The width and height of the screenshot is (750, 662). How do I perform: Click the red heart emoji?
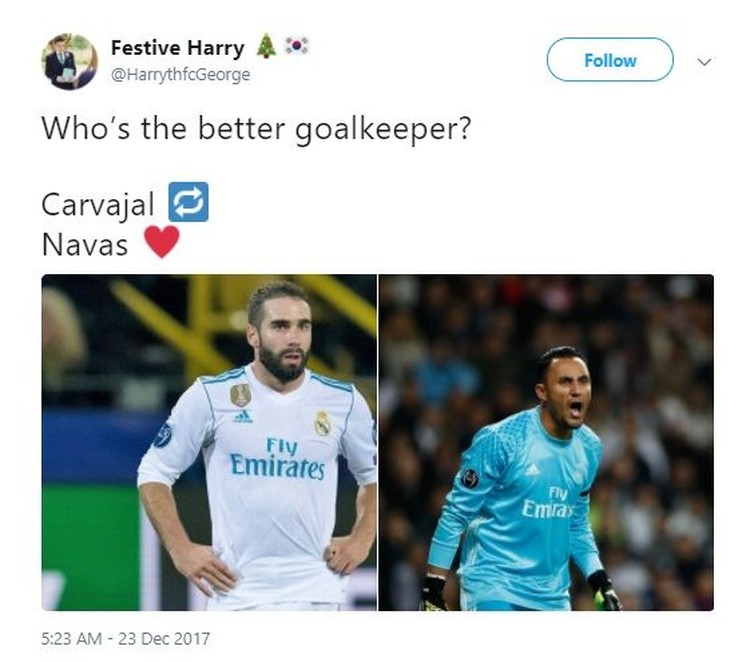coord(162,242)
